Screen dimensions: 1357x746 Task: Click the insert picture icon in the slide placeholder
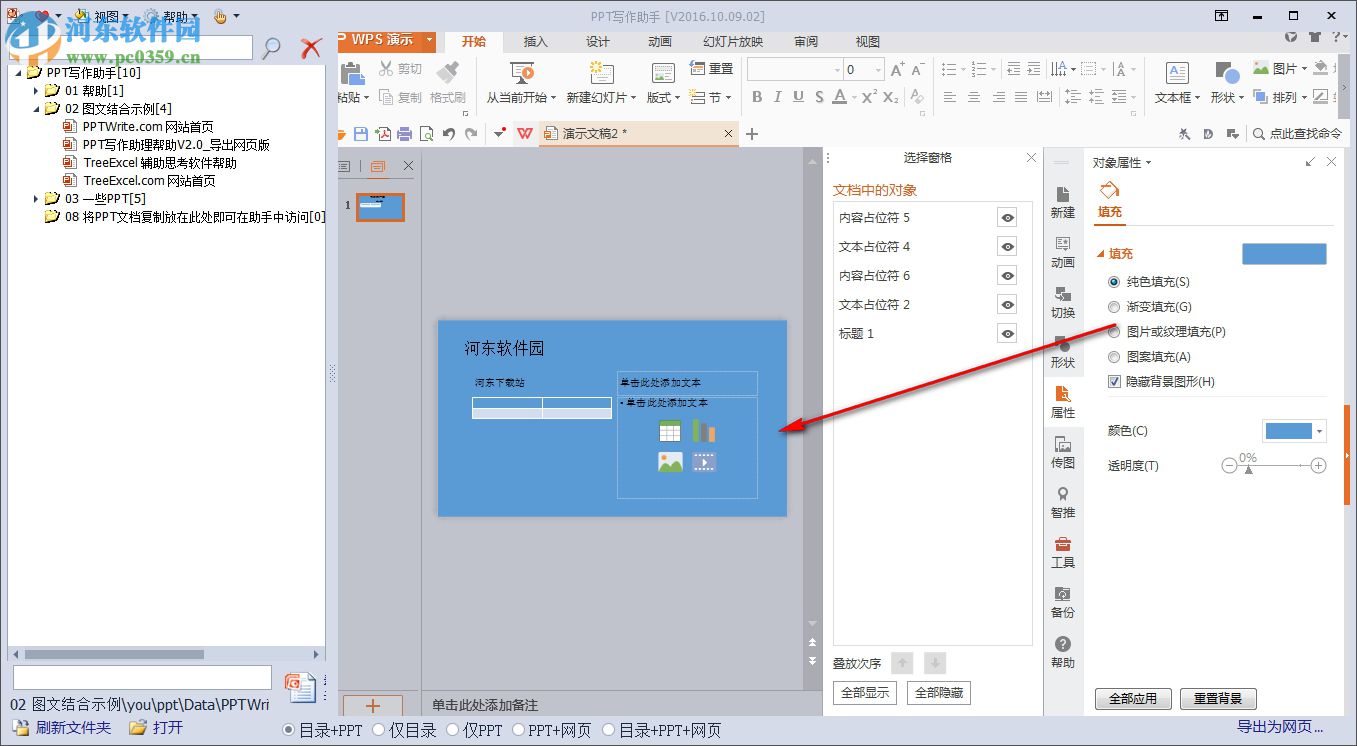click(x=670, y=462)
